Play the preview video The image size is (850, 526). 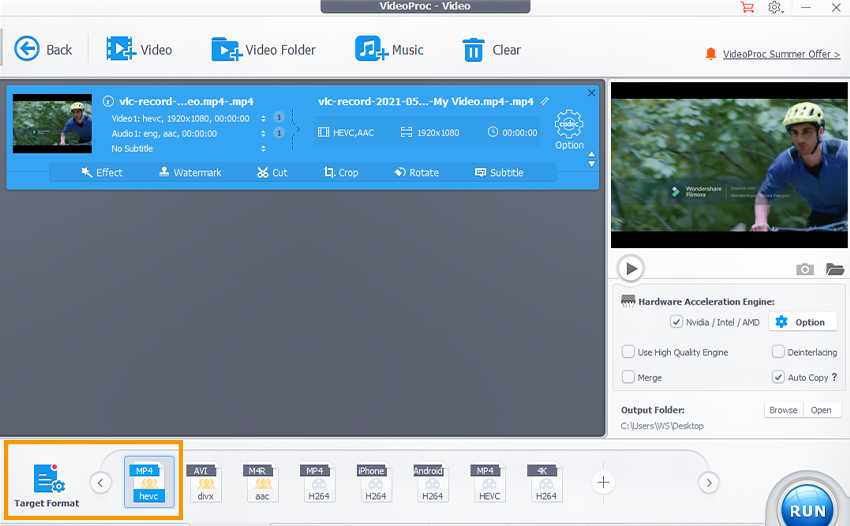coord(630,268)
